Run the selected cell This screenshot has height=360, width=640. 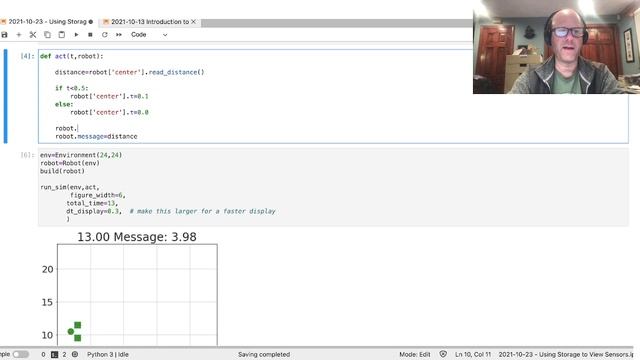coord(76,35)
